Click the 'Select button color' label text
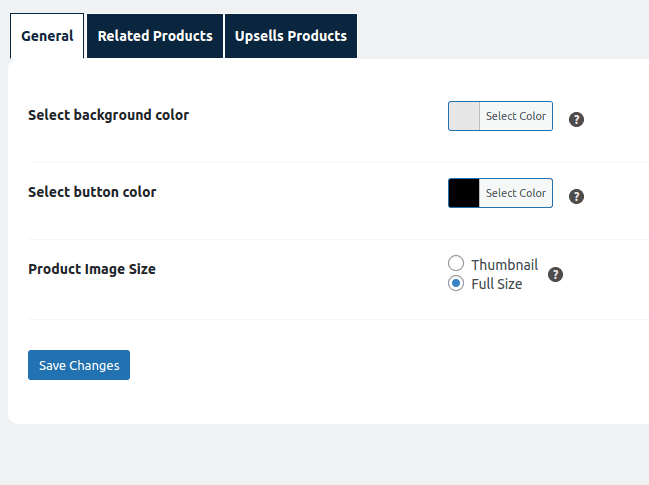The width and height of the screenshot is (649, 485). (x=92, y=192)
